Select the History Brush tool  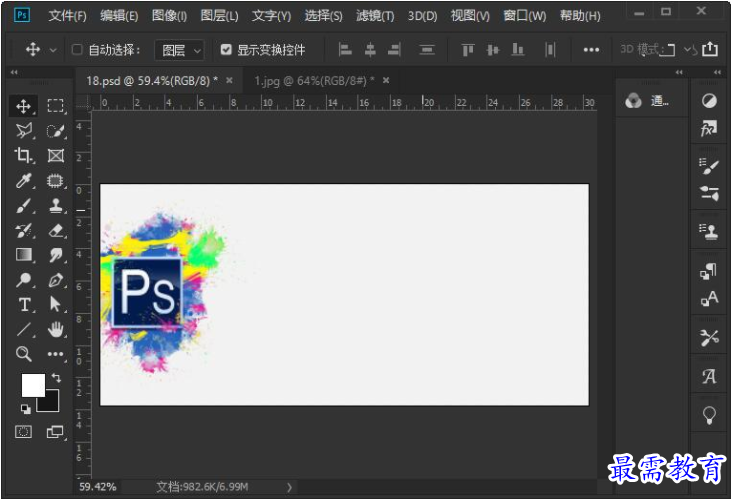(23, 230)
